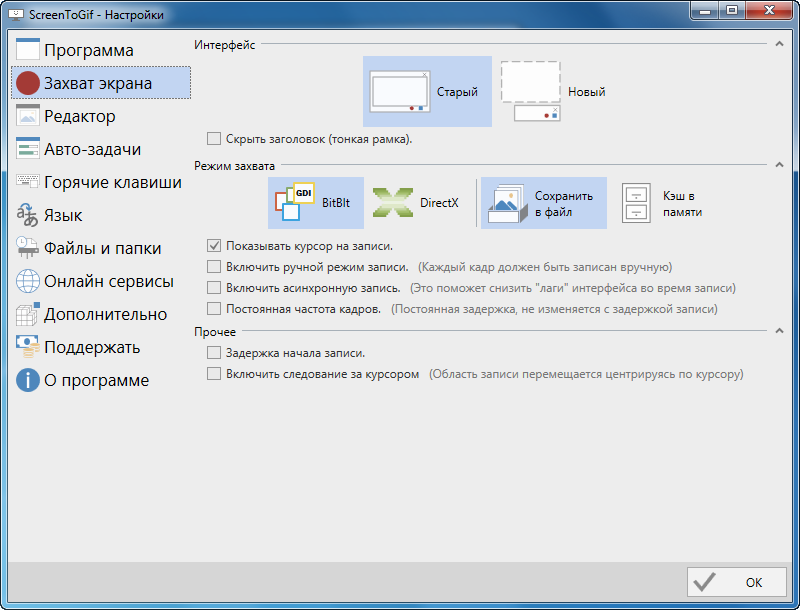The height and width of the screenshot is (610, 800).
Task: Click the Авто-задачи list icon
Action: point(28,148)
